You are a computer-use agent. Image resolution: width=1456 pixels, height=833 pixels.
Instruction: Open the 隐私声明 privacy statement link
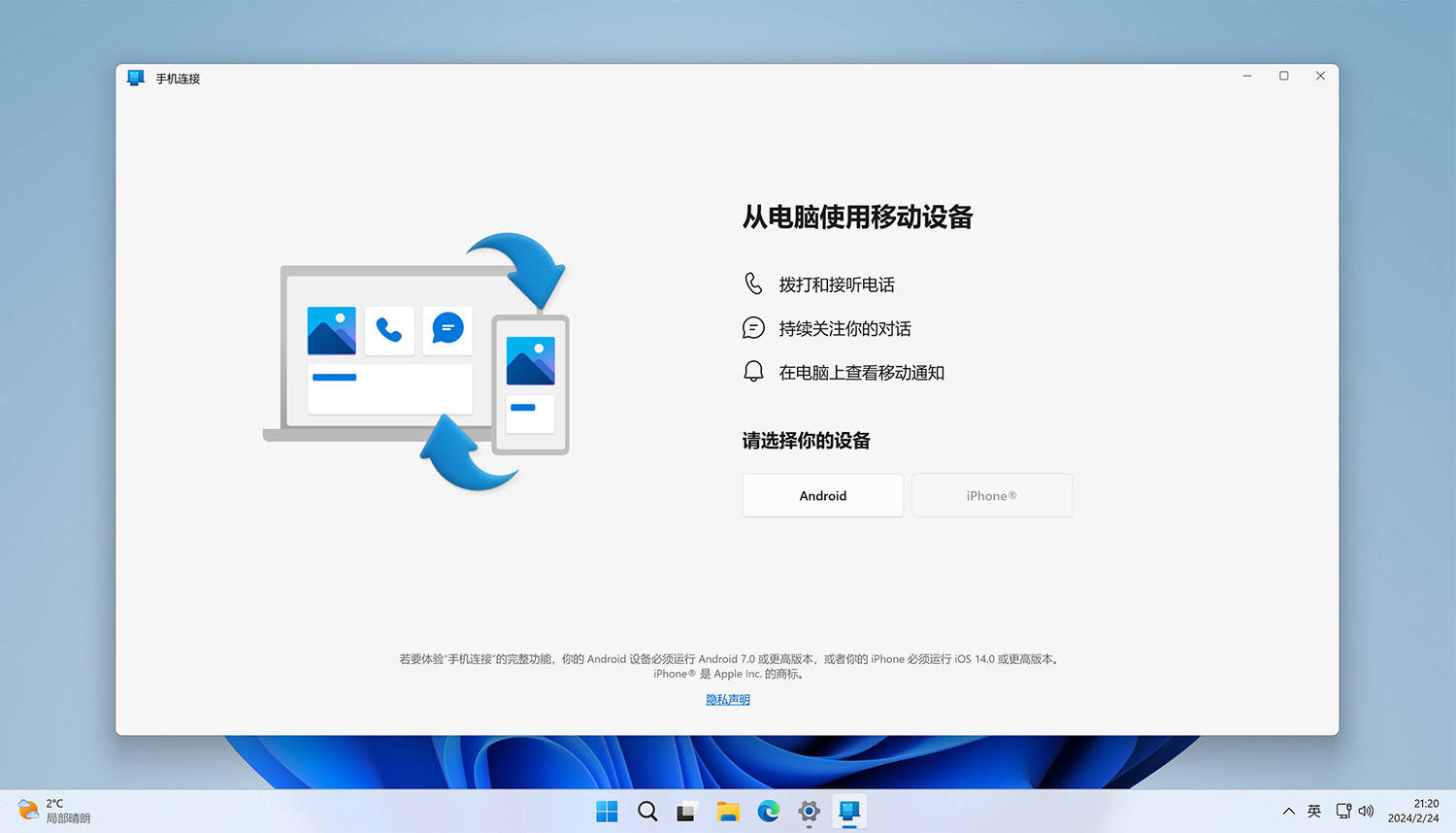(x=728, y=700)
